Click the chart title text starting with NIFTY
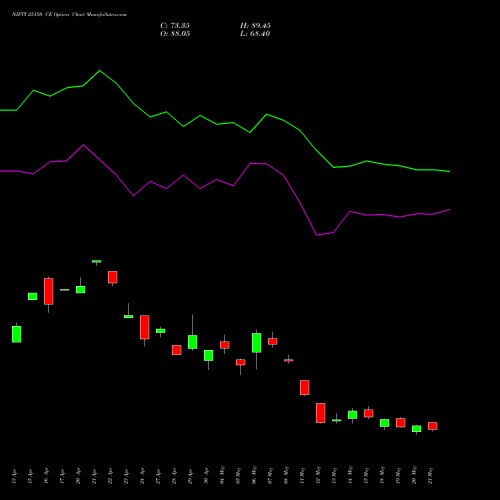This screenshot has width=500, height=500. coord(69,15)
